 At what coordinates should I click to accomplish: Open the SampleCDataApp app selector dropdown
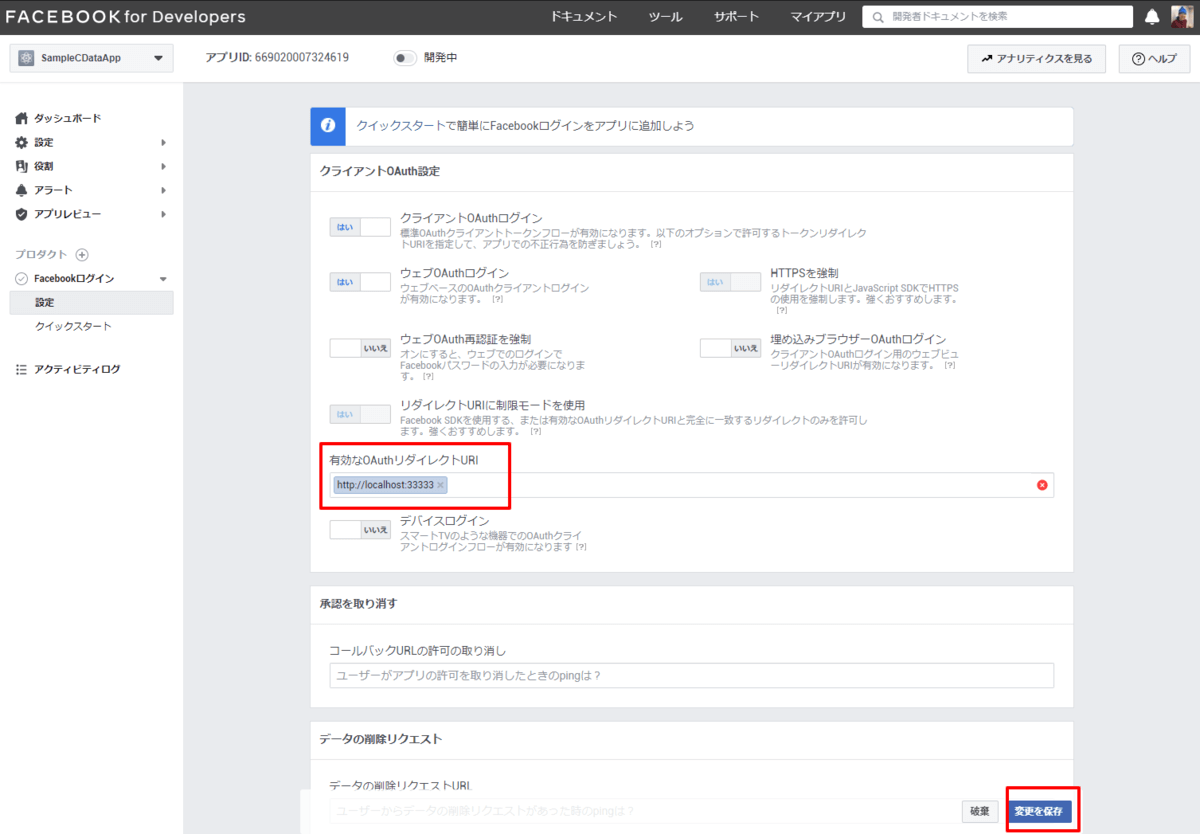click(92, 58)
